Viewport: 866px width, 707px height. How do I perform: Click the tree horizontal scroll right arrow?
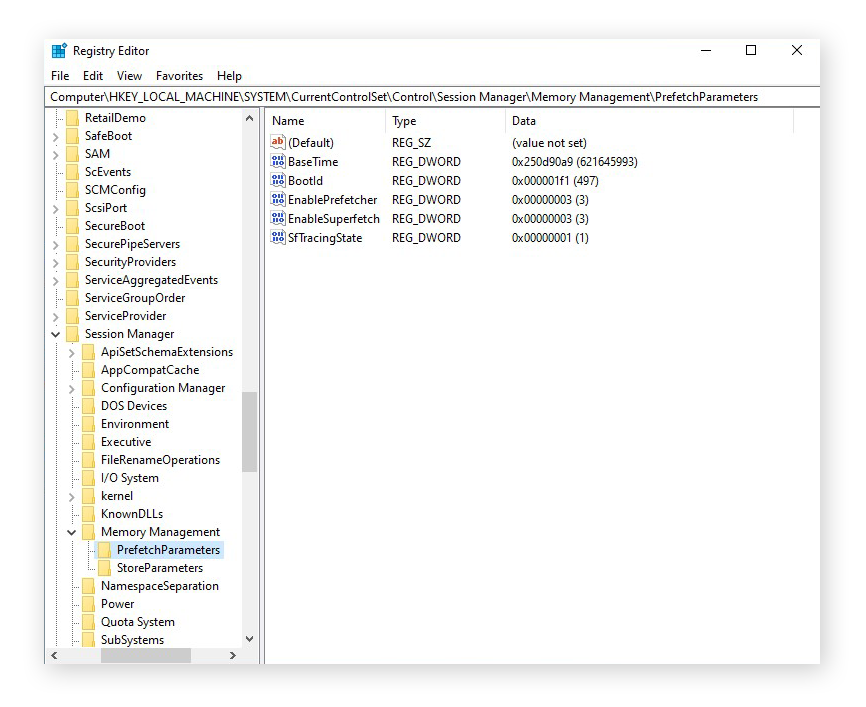click(x=233, y=656)
